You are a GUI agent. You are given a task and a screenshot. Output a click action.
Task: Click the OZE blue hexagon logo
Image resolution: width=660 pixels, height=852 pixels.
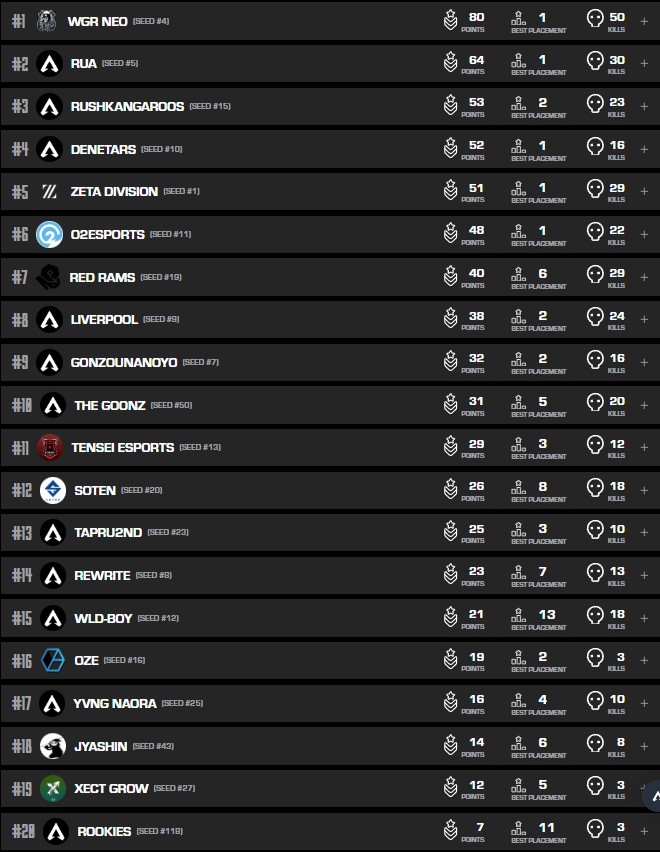click(x=53, y=660)
